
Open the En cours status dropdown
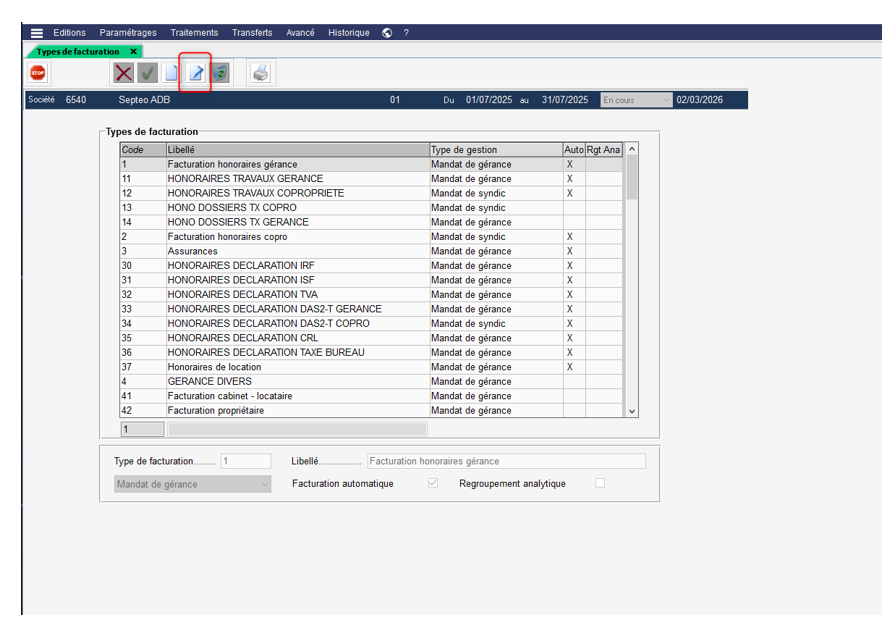(636, 100)
